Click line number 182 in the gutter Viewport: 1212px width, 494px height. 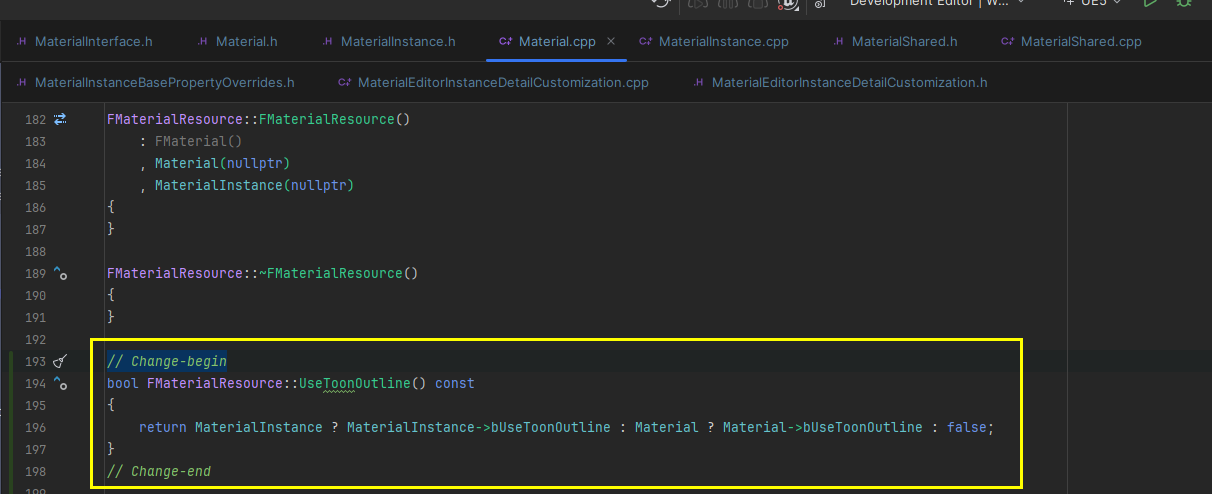(35, 119)
